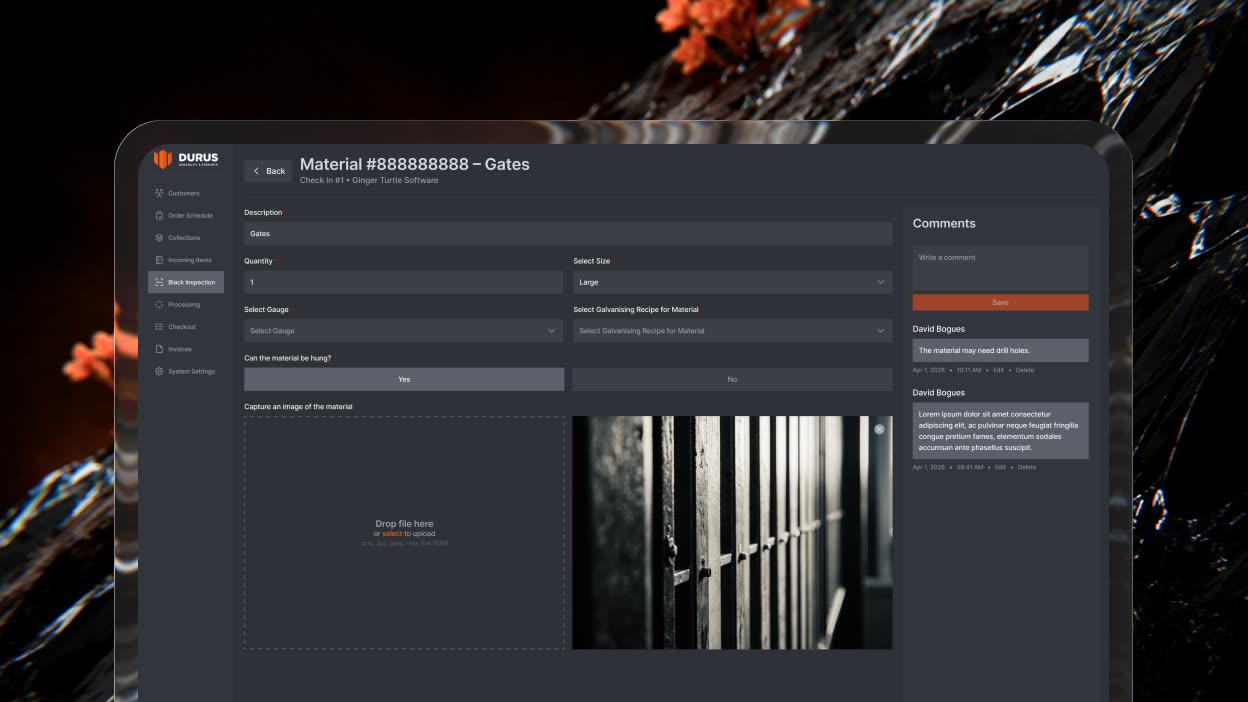Click the select link to upload
Viewport: 1248px width, 702px height.
point(392,534)
